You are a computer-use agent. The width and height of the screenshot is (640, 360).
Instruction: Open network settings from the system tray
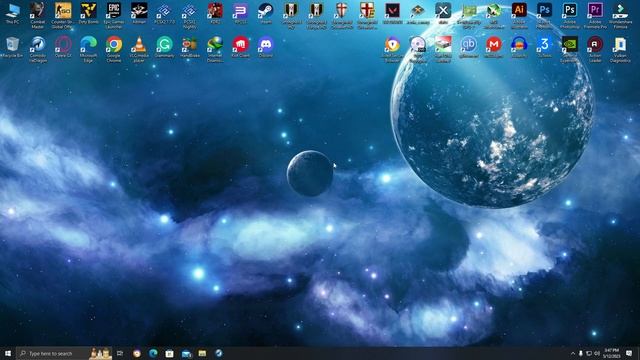coord(589,353)
